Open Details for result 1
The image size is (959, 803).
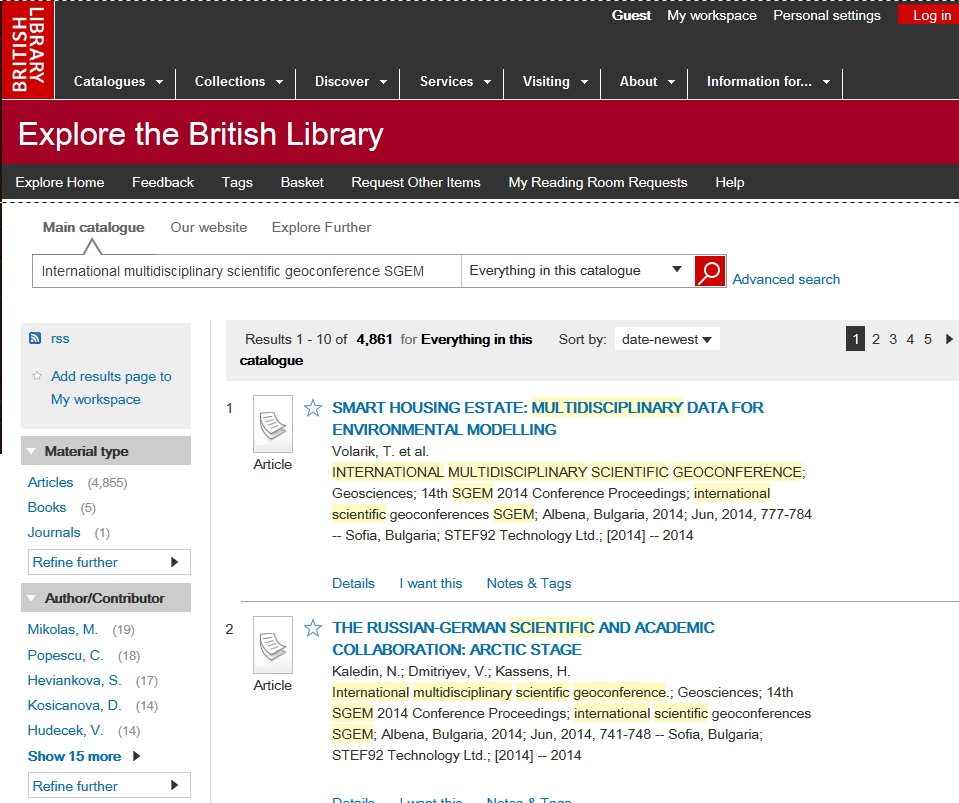353,583
